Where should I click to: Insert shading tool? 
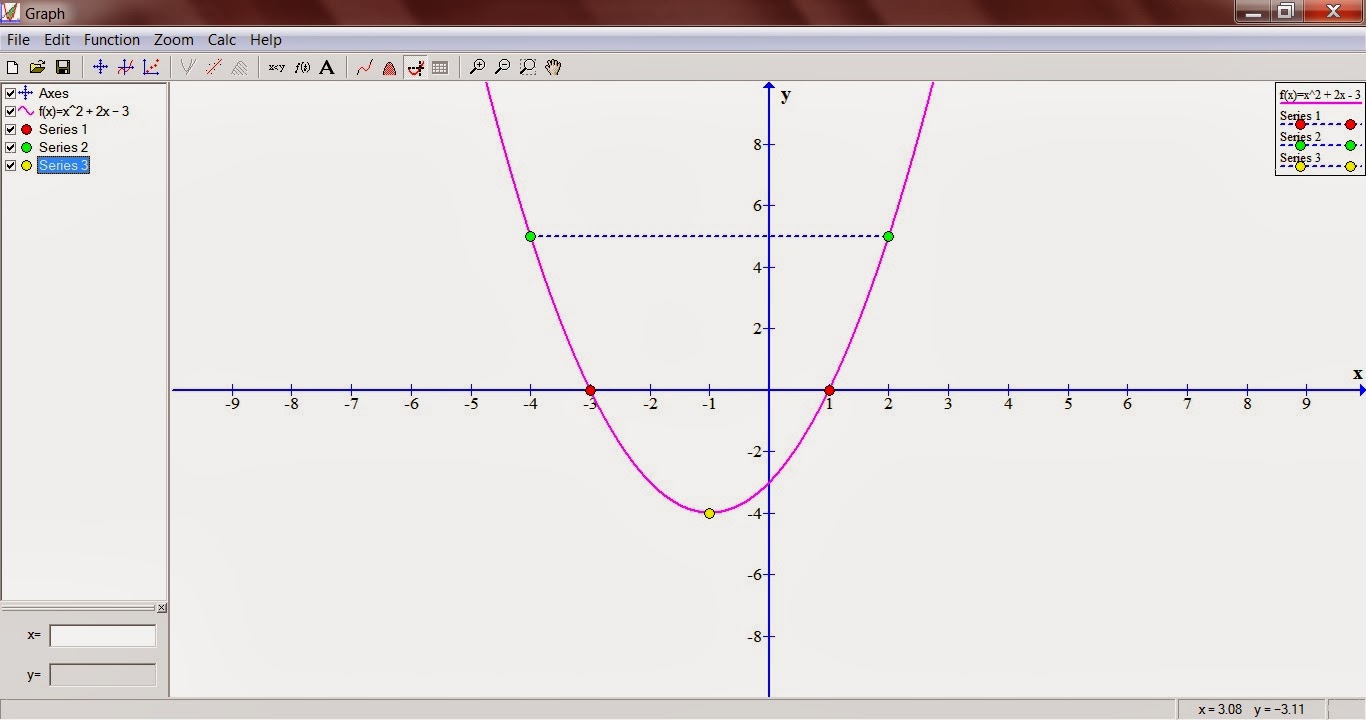click(x=239, y=67)
